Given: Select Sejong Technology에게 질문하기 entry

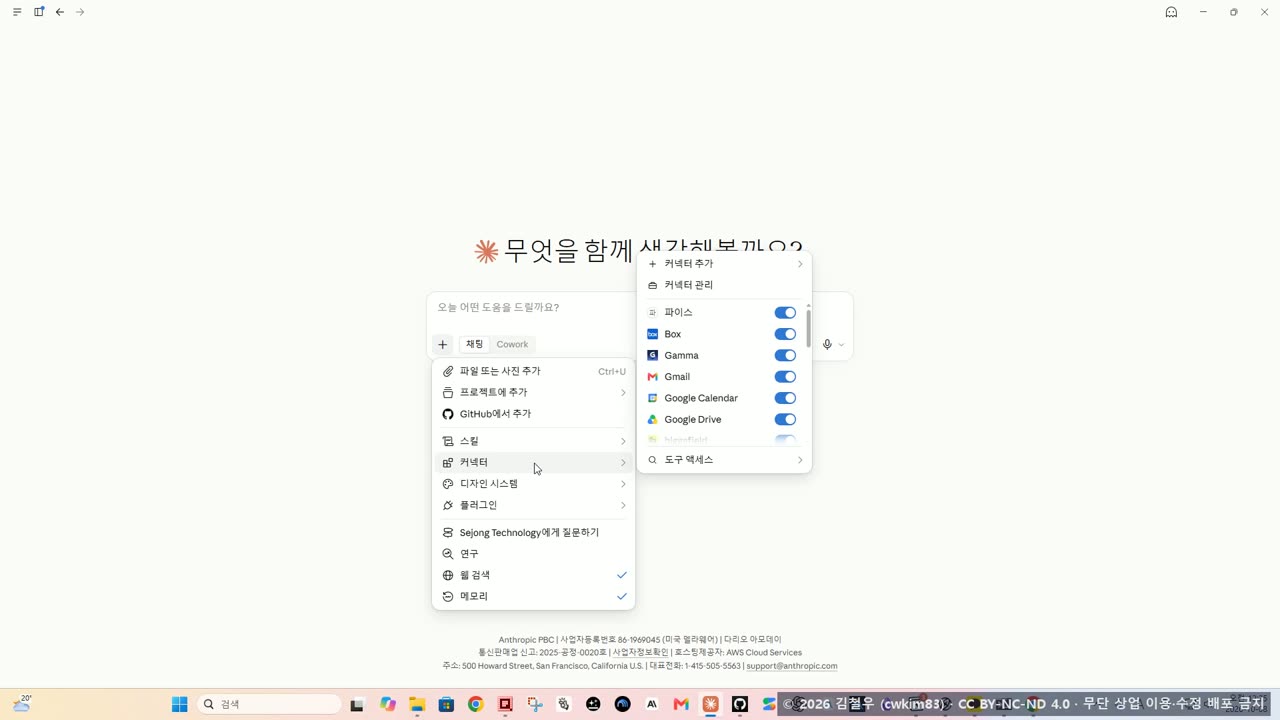Looking at the screenshot, I should 534,533.
